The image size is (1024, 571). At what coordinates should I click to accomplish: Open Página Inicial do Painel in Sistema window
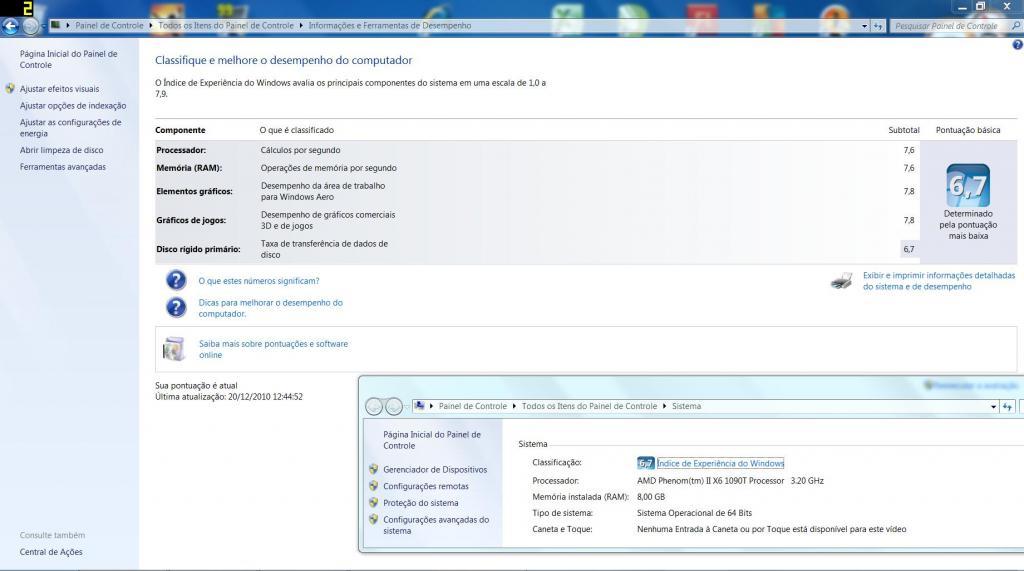[432, 440]
